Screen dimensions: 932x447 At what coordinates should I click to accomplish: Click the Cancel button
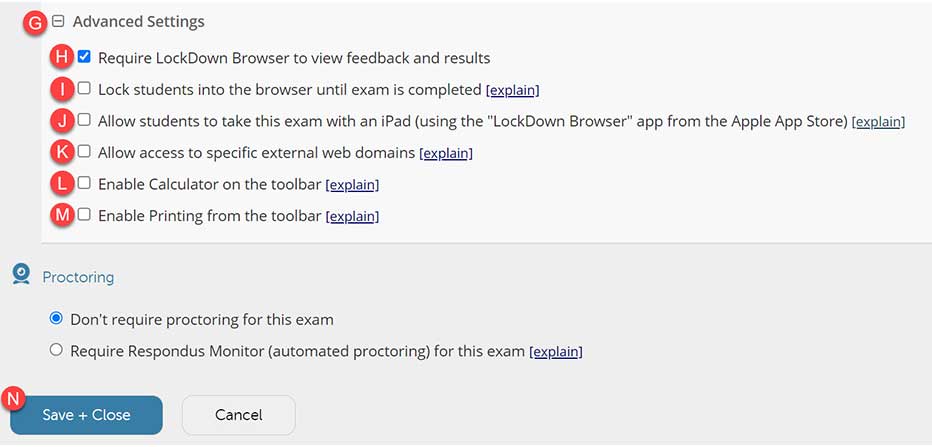coord(238,415)
